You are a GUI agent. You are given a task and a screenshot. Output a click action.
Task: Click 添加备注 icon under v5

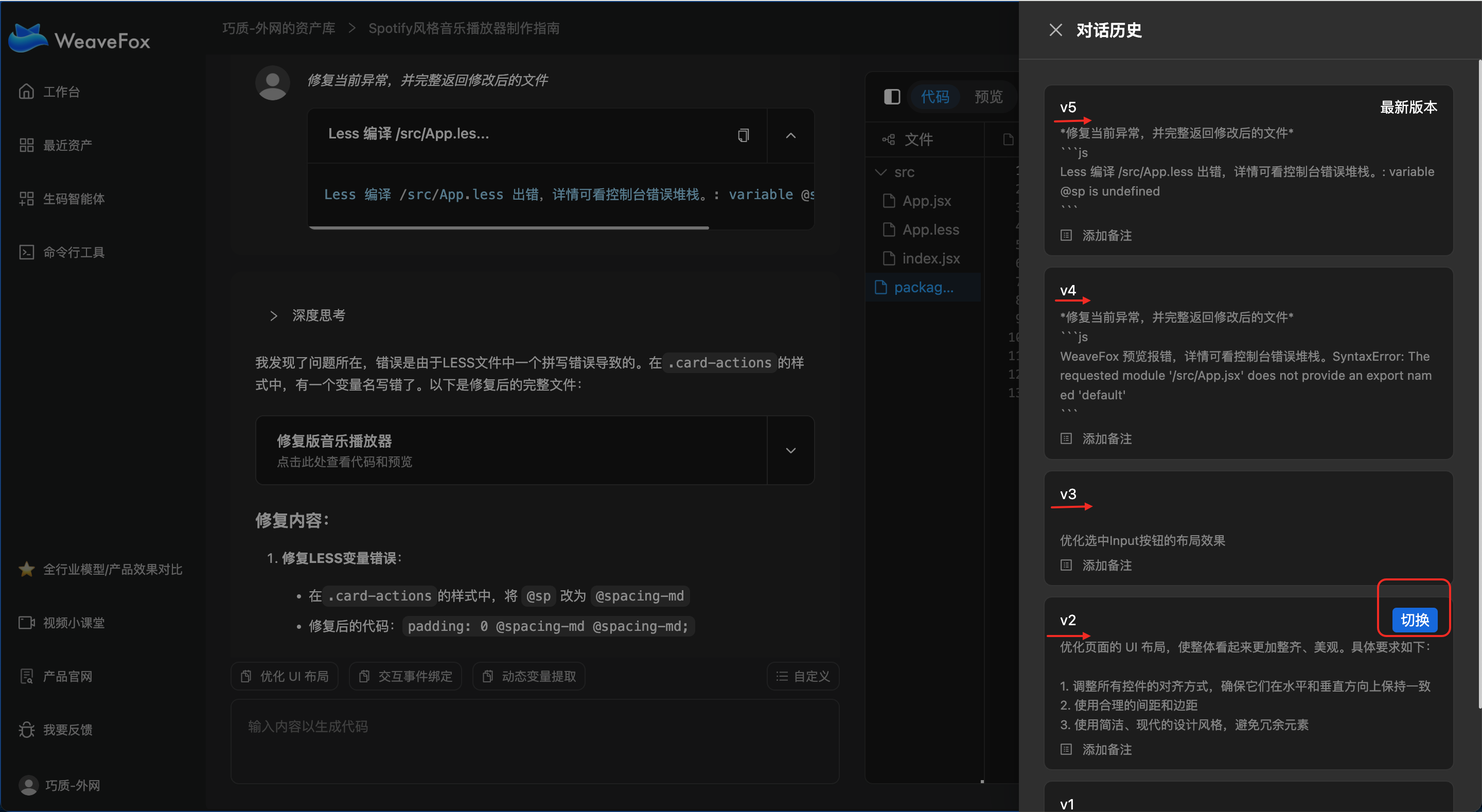pyautogui.click(x=1066, y=235)
